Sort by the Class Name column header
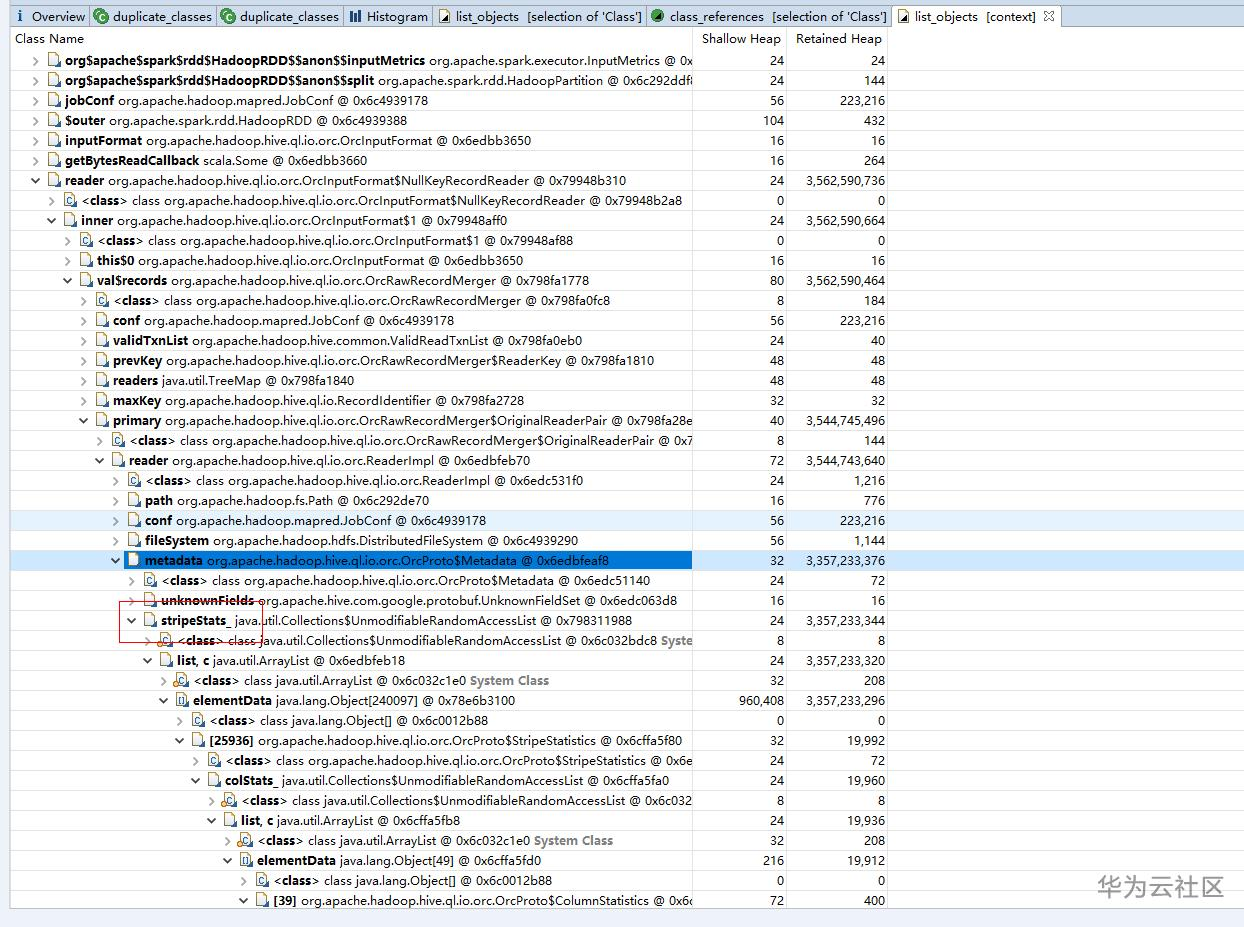The width and height of the screenshot is (1244, 927). pyautogui.click(x=50, y=38)
